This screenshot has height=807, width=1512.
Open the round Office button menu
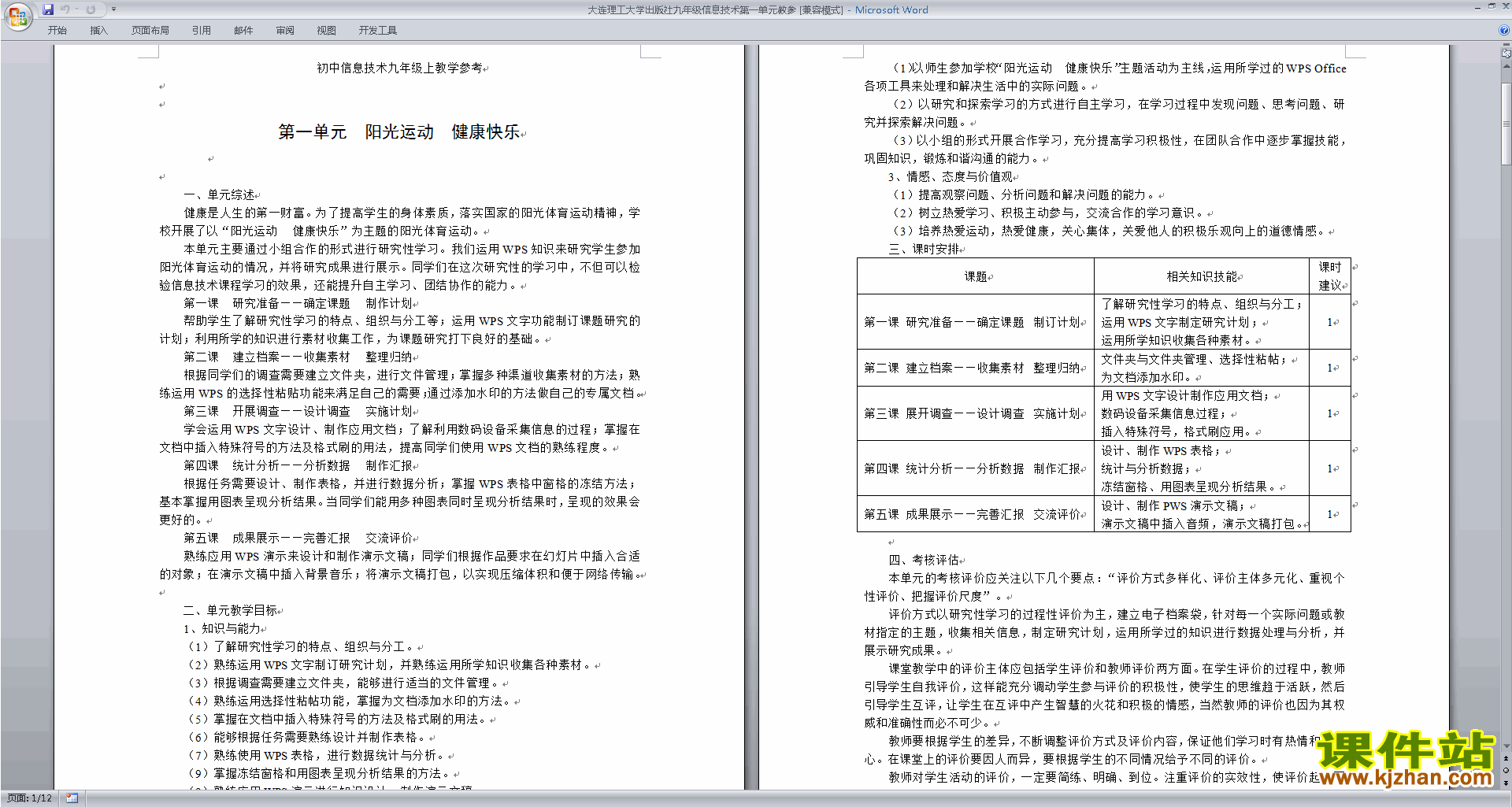17,17
